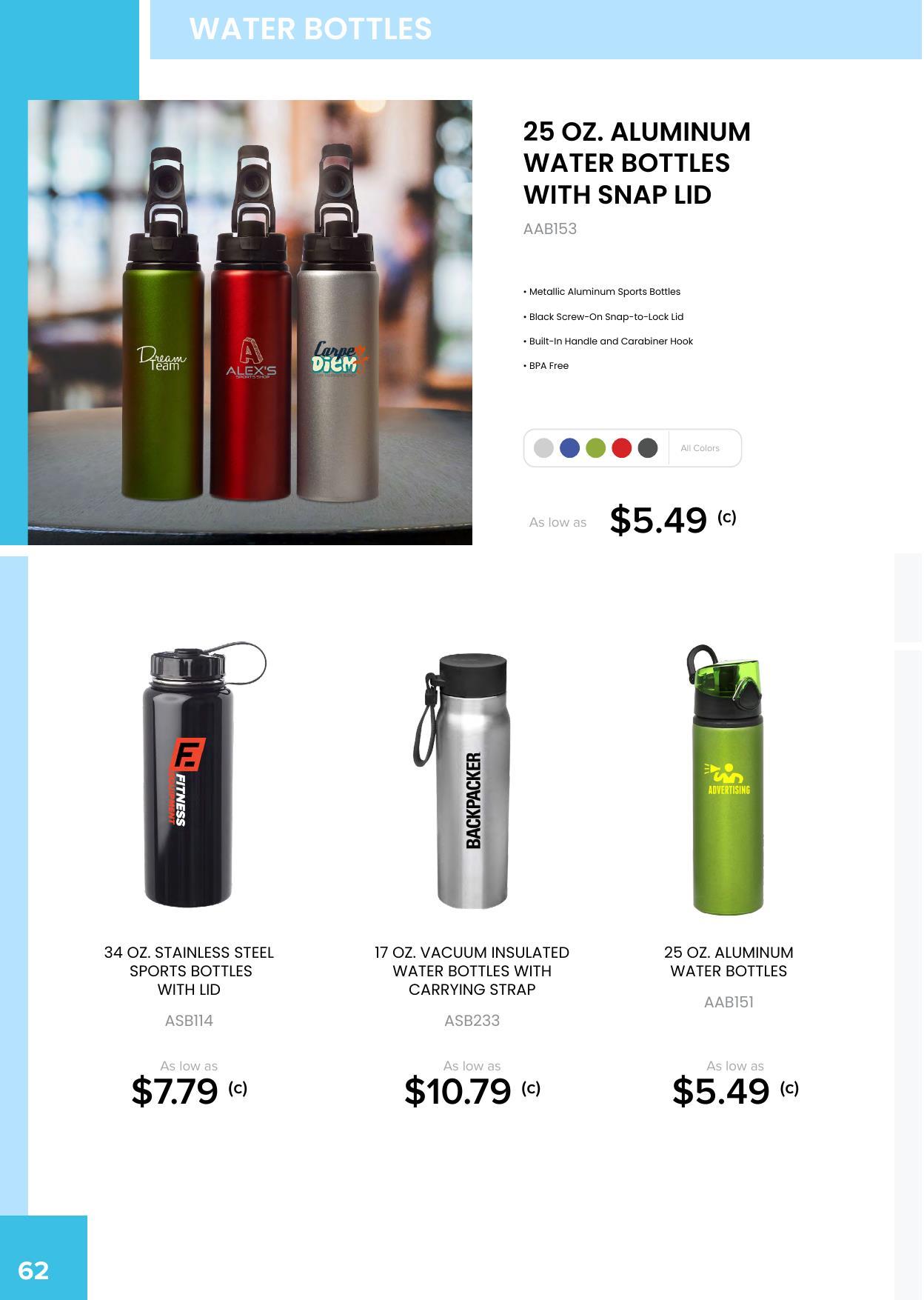Pick the red color swatch

pos(622,448)
